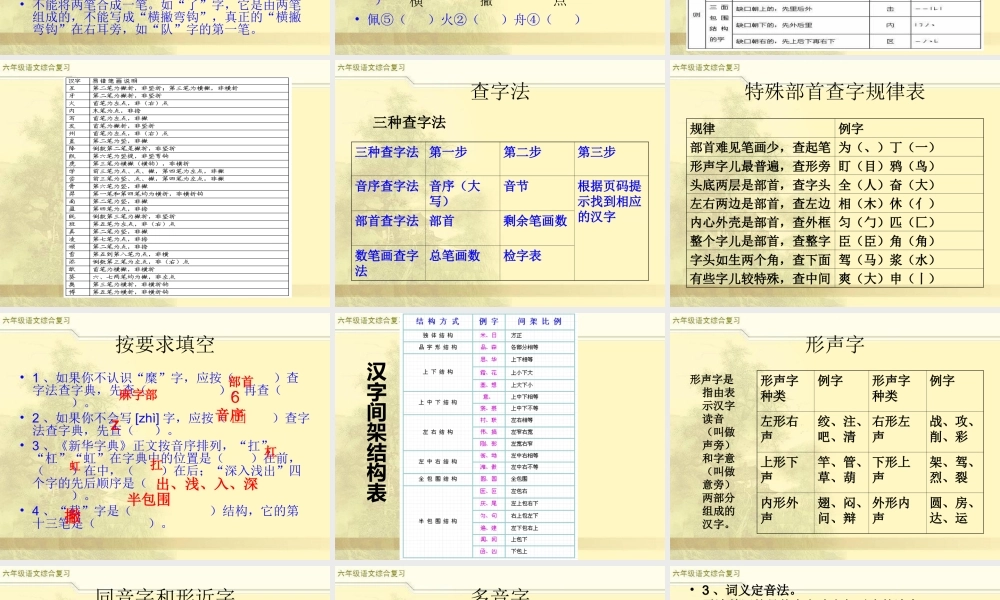Select the row 整个字儿是部首，查整字

(x=760, y=241)
